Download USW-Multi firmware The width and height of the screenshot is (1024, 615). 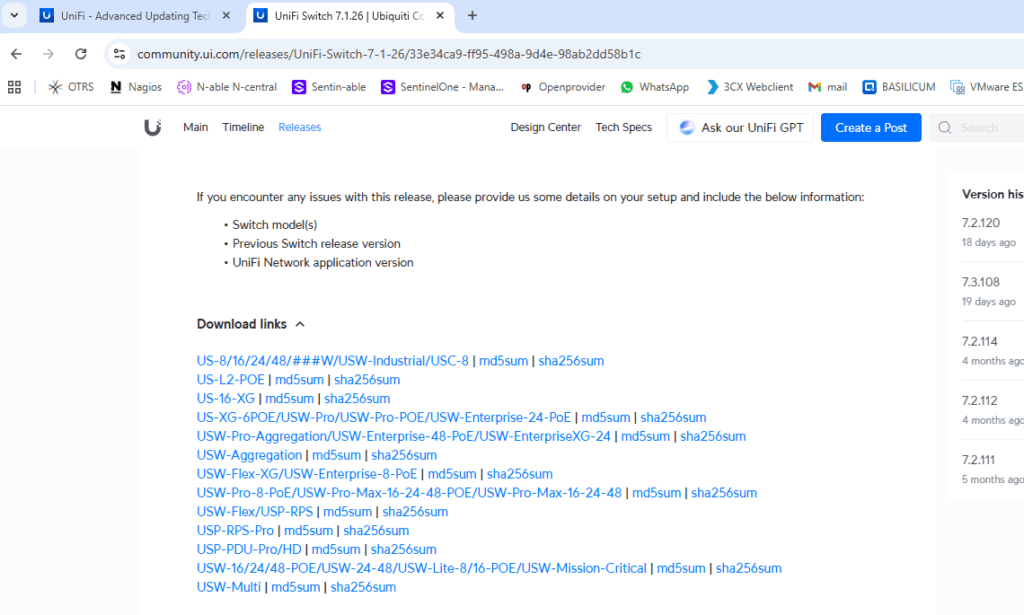pos(229,588)
